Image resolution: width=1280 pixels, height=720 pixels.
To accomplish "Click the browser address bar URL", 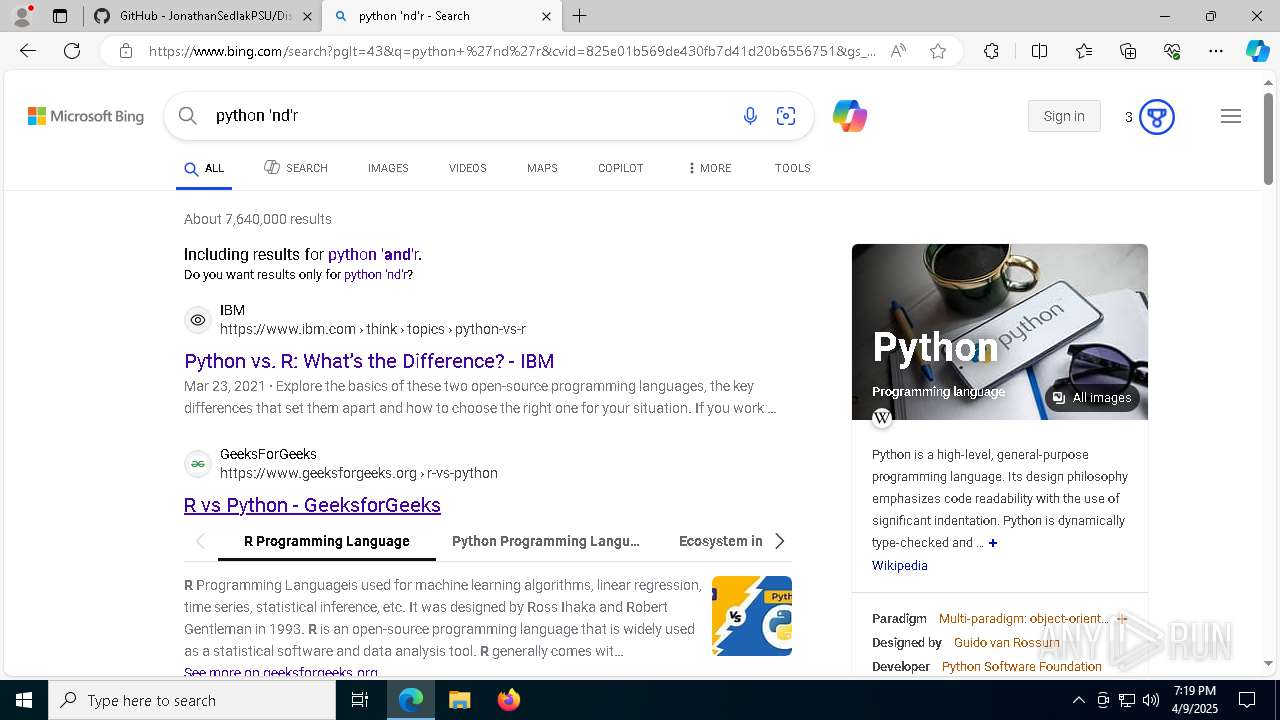I will pos(512,51).
